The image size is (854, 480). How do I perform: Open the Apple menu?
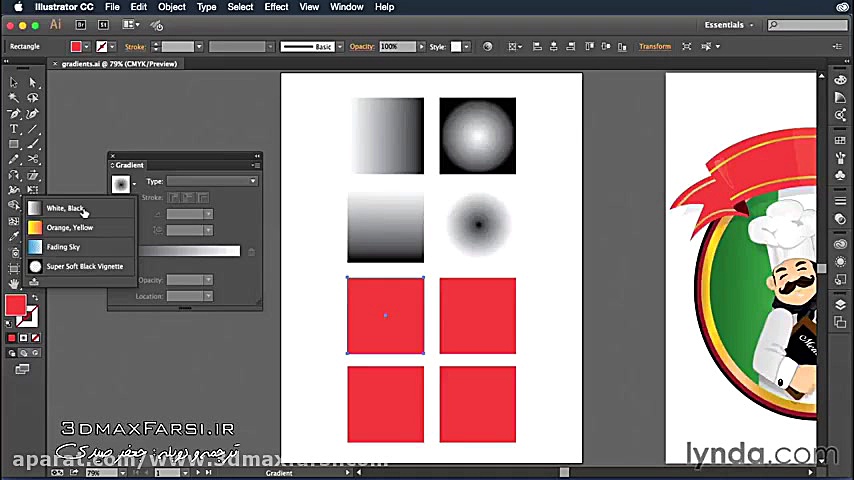click(x=18, y=7)
